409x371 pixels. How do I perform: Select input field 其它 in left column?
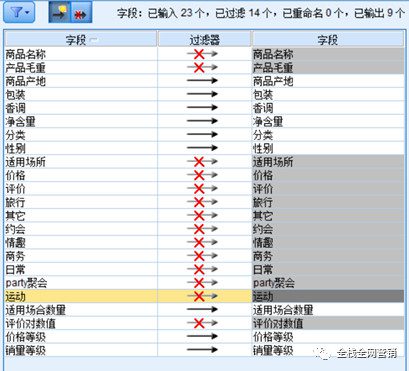click(x=80, y=215)
